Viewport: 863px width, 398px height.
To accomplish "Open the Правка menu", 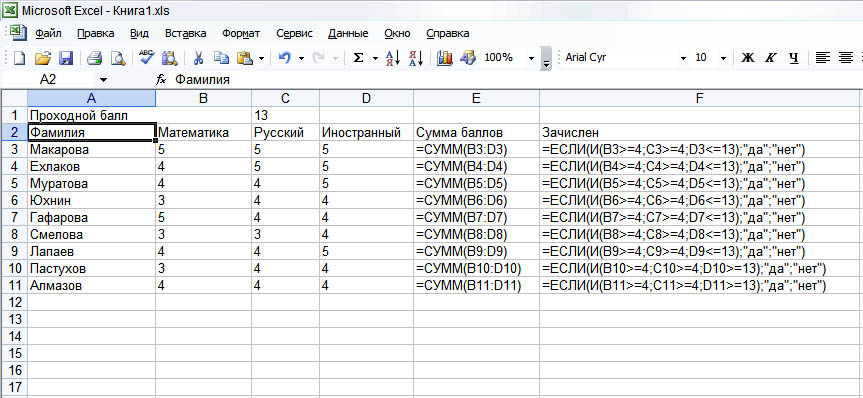I will (96, 33).
